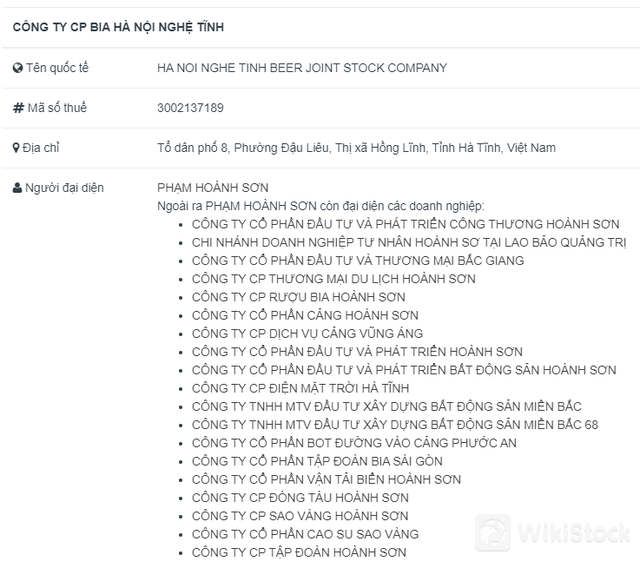Screen dimensions: 640x568
Task: Open representative PHẠM HOÀNH SƠN link
Action: click(x=213, y=188)
